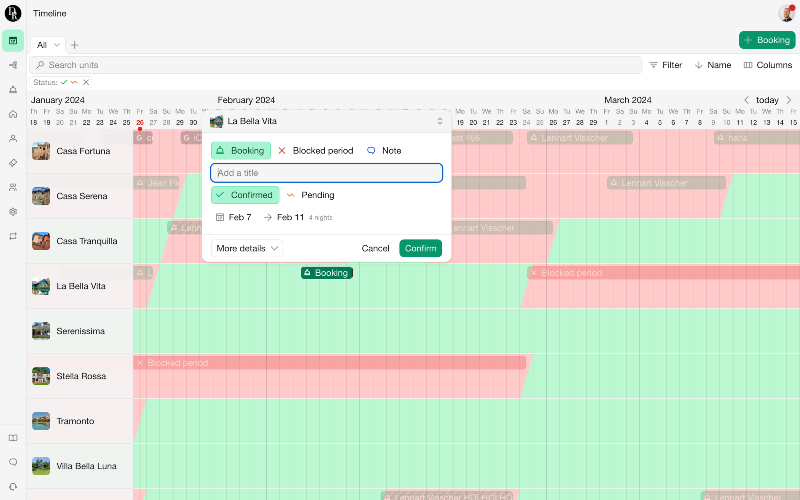
Task: Select the new Booking bar on La Bella Vita row
Action: point(327,273)
